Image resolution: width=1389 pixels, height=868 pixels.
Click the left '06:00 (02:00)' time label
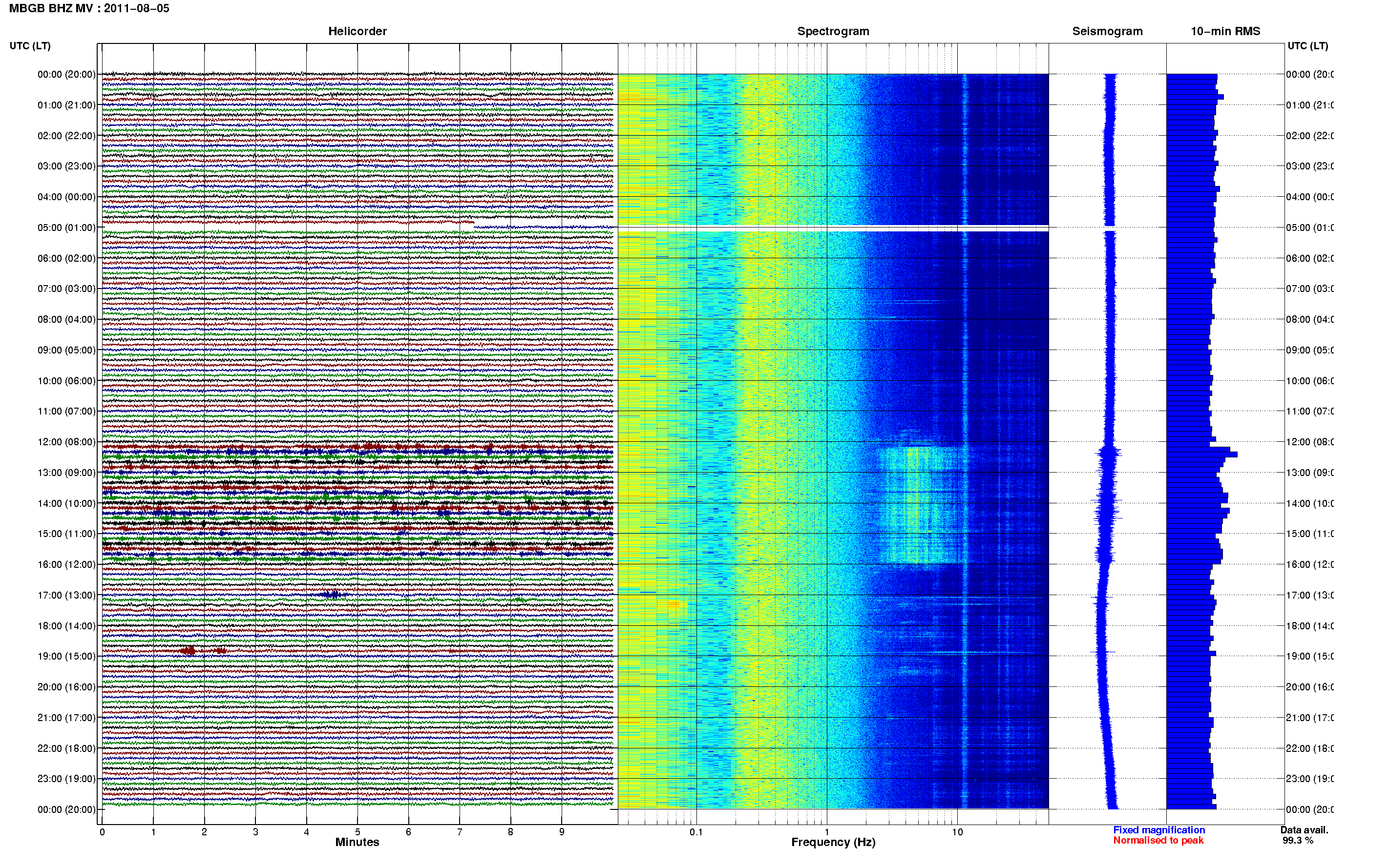(x=66, y=258)
